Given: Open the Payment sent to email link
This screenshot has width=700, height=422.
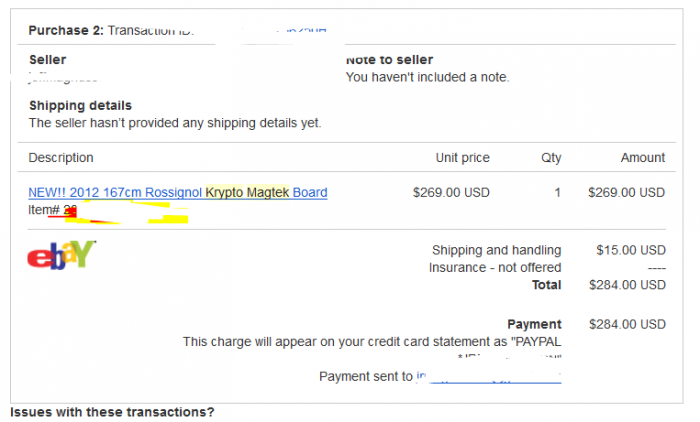Looking at the screenshot, I should point(488,377).
